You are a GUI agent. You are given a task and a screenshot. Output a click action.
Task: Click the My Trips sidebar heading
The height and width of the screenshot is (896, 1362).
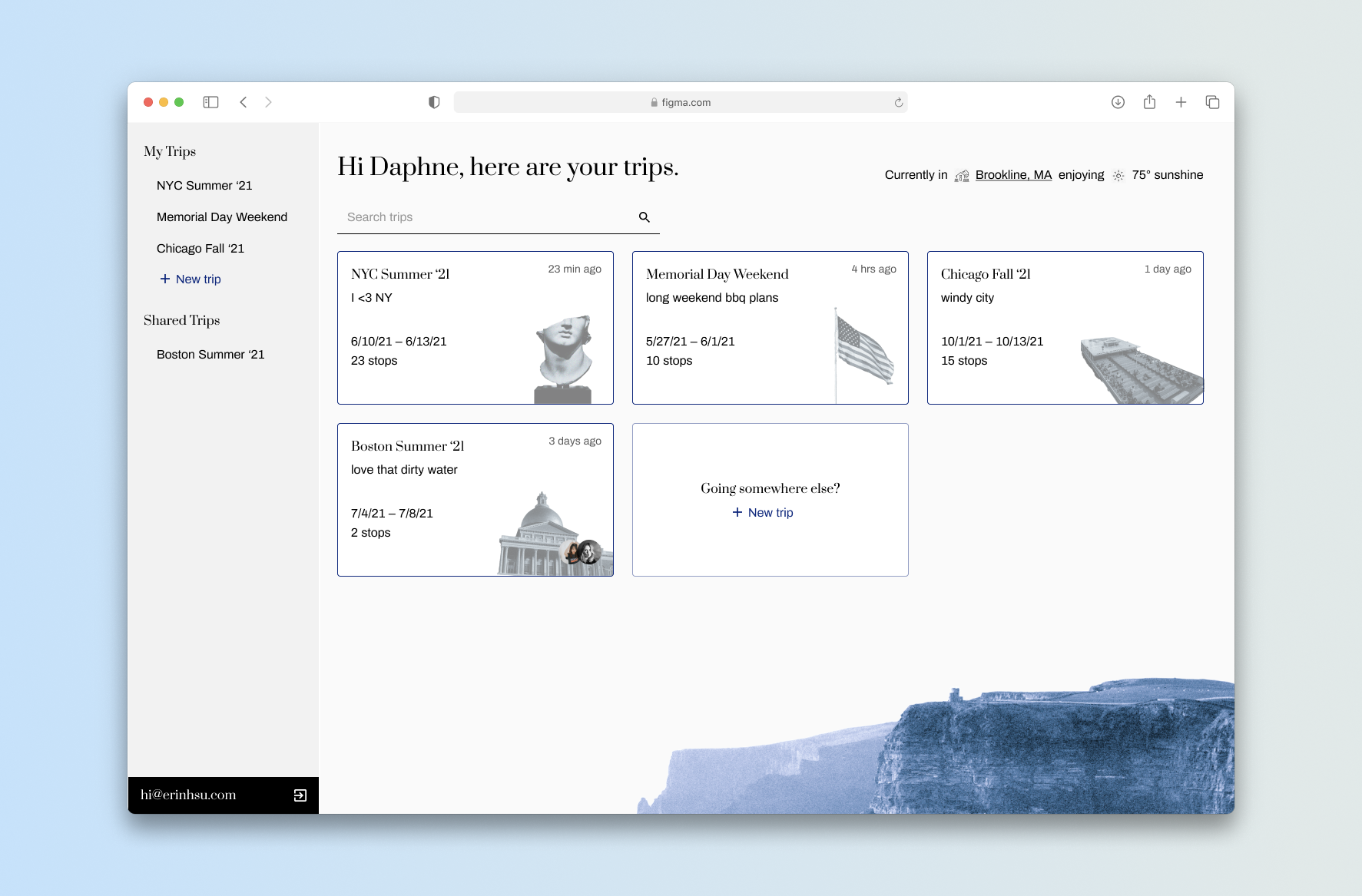point(170,151)
